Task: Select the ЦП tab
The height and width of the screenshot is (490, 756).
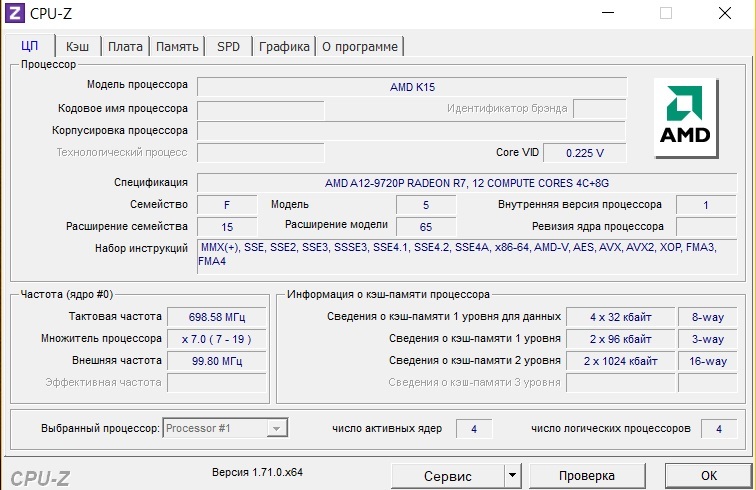Action: [x=29, y=46]
